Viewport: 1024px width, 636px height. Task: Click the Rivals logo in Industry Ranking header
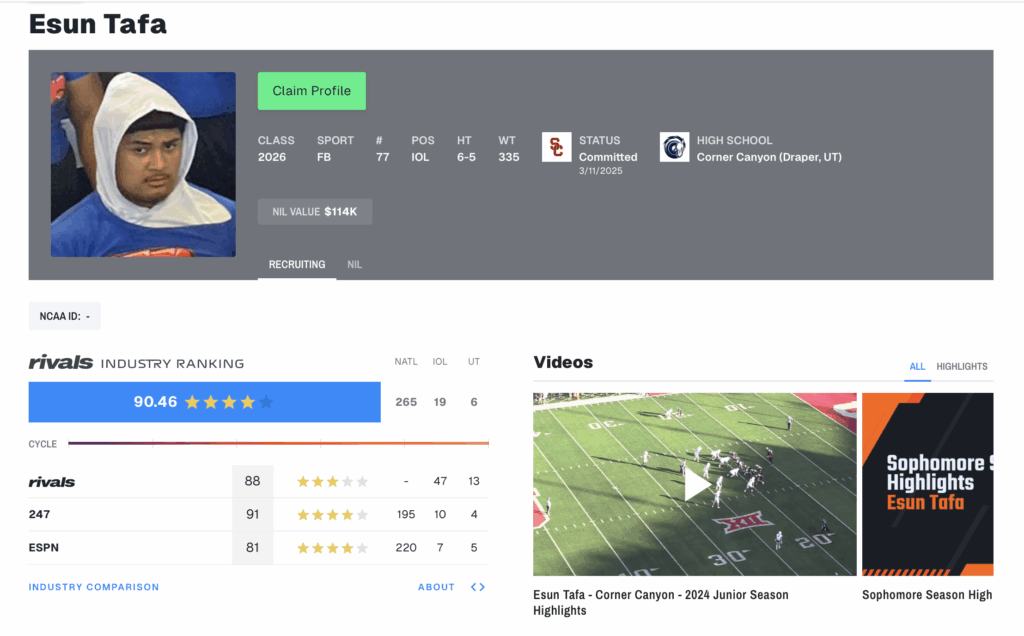(x=61, y=362)
